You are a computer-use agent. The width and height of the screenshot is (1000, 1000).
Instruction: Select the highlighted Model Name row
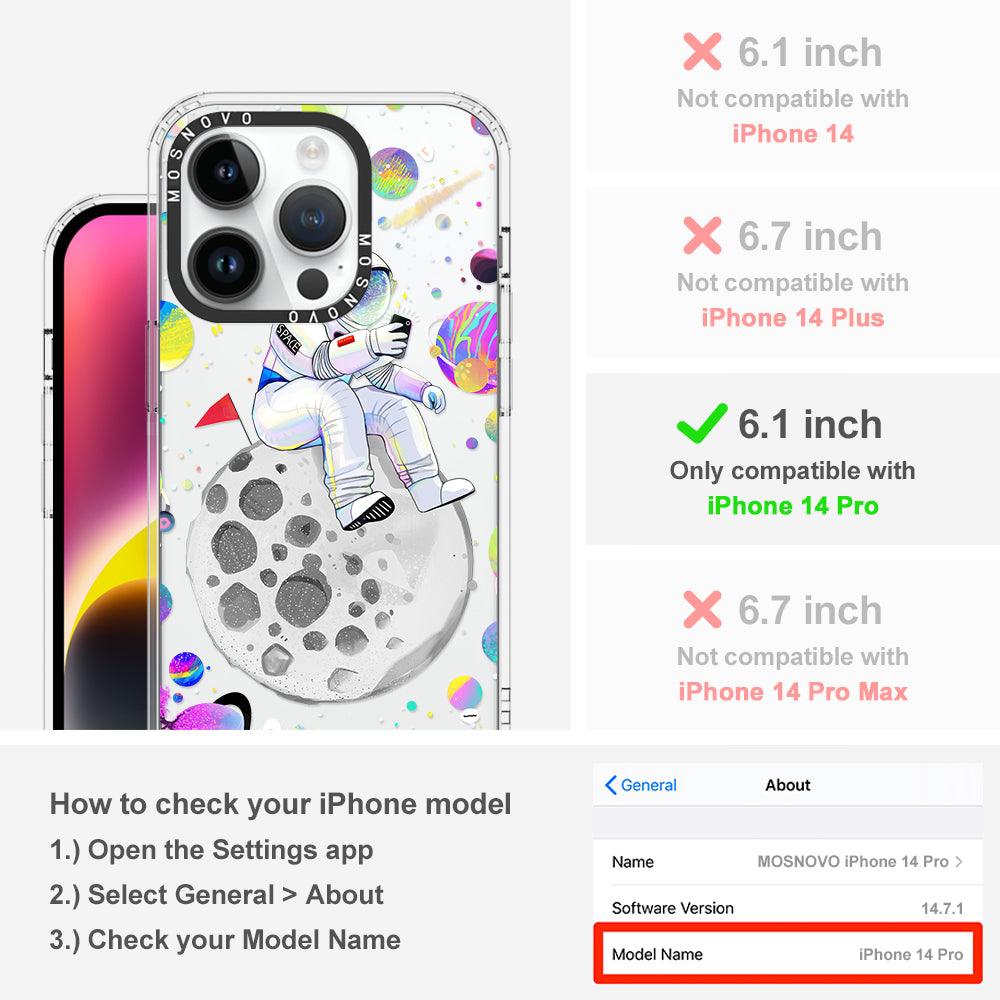pyautogui.click(x=788, y=954)
